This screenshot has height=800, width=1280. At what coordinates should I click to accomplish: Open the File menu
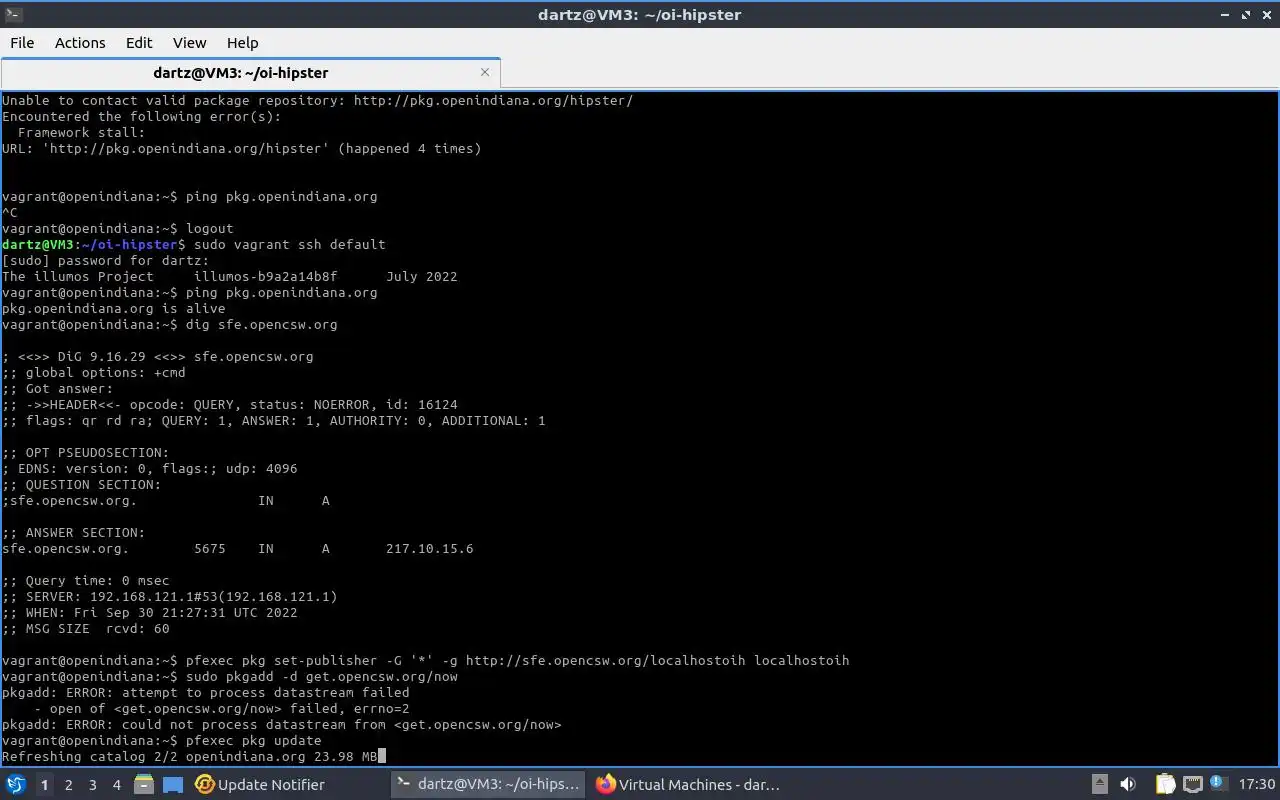(22, 43)
